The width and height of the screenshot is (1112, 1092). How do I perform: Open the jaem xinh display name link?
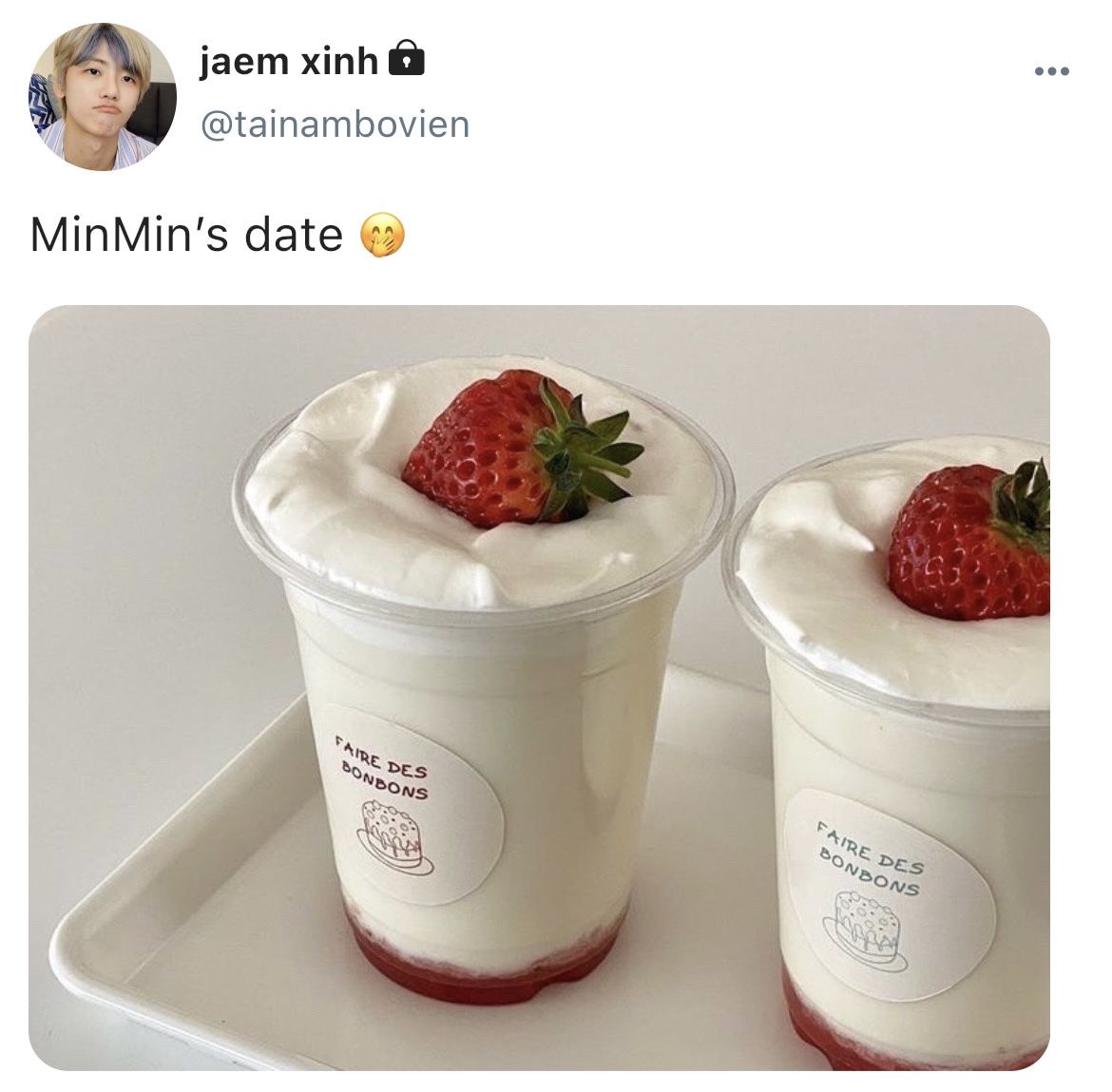[x=289, y=61]
